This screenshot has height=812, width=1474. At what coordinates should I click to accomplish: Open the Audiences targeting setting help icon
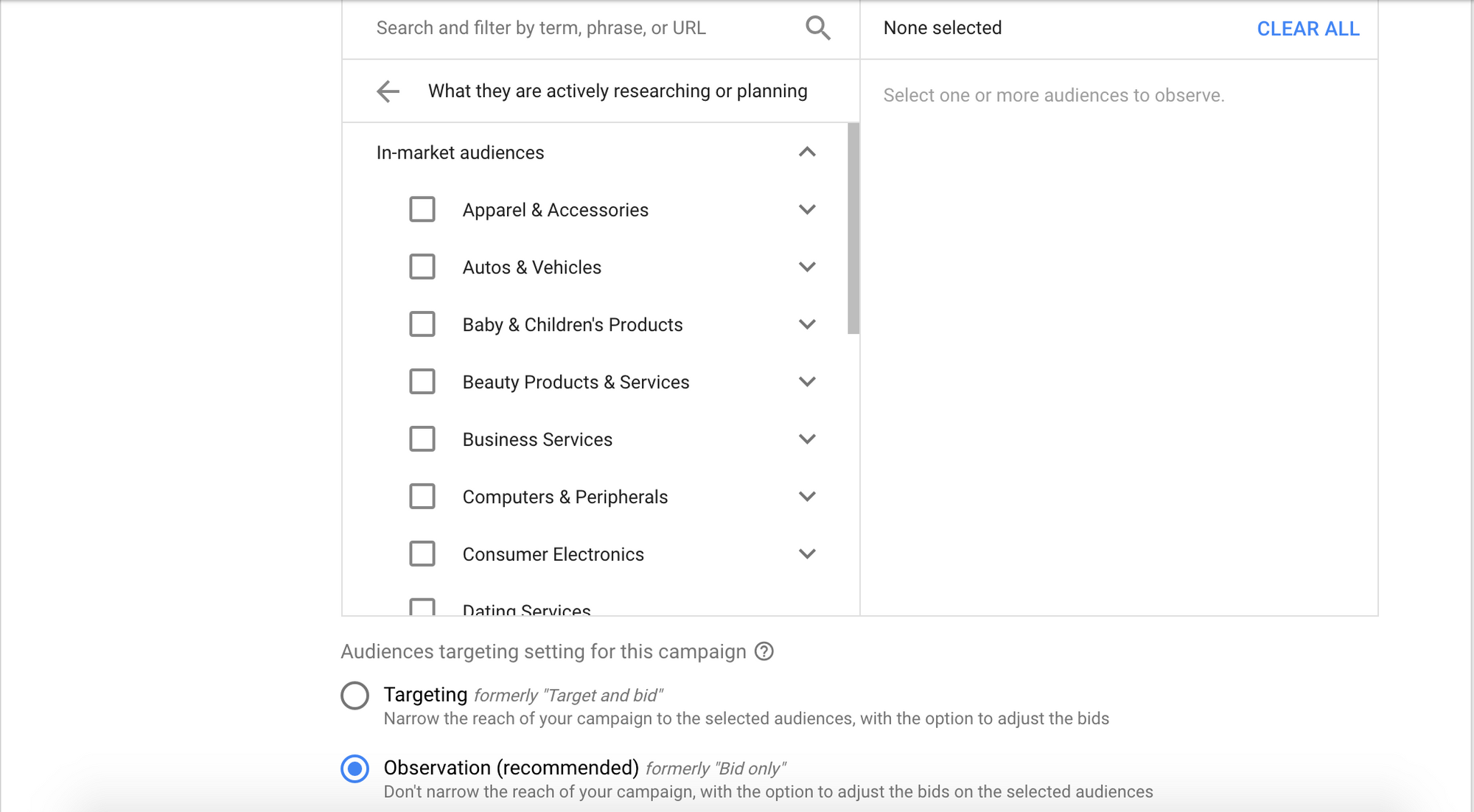pos(765,651)
